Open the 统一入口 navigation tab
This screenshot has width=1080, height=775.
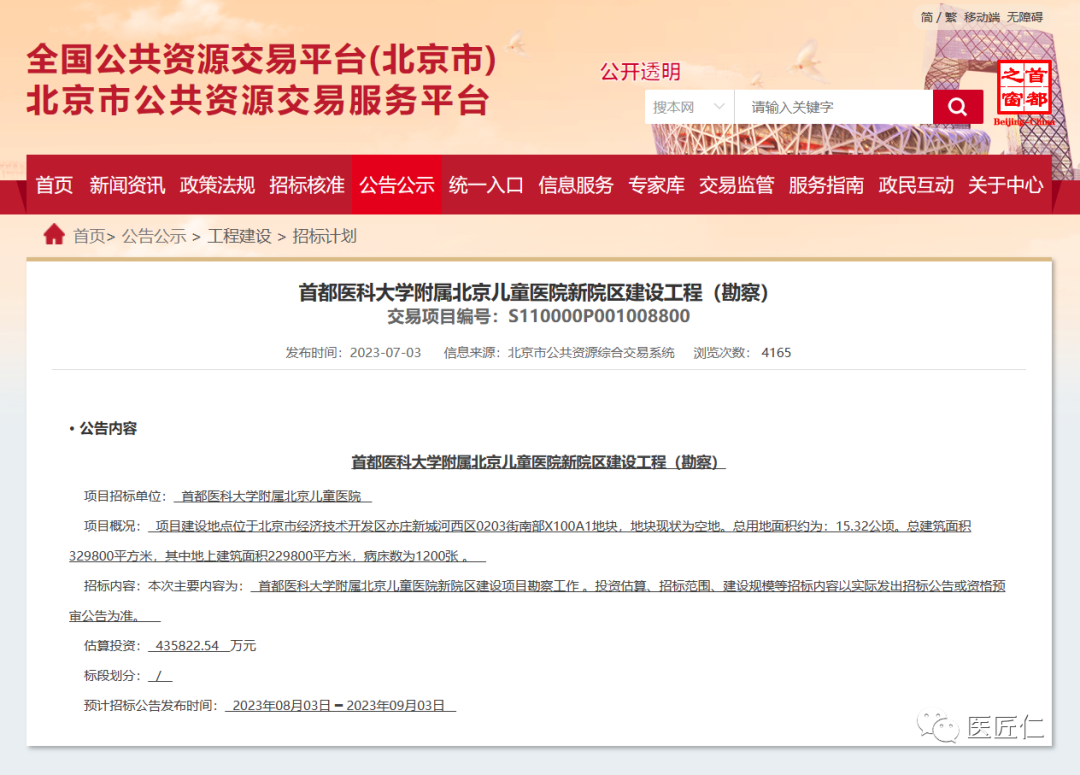tap(486, 185)
